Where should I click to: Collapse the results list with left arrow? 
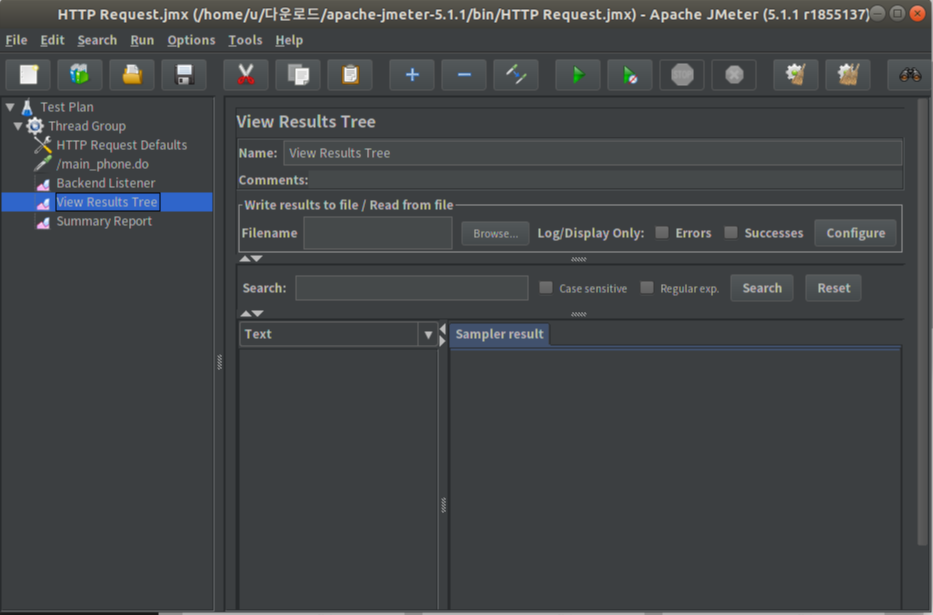tap(442, 330)
